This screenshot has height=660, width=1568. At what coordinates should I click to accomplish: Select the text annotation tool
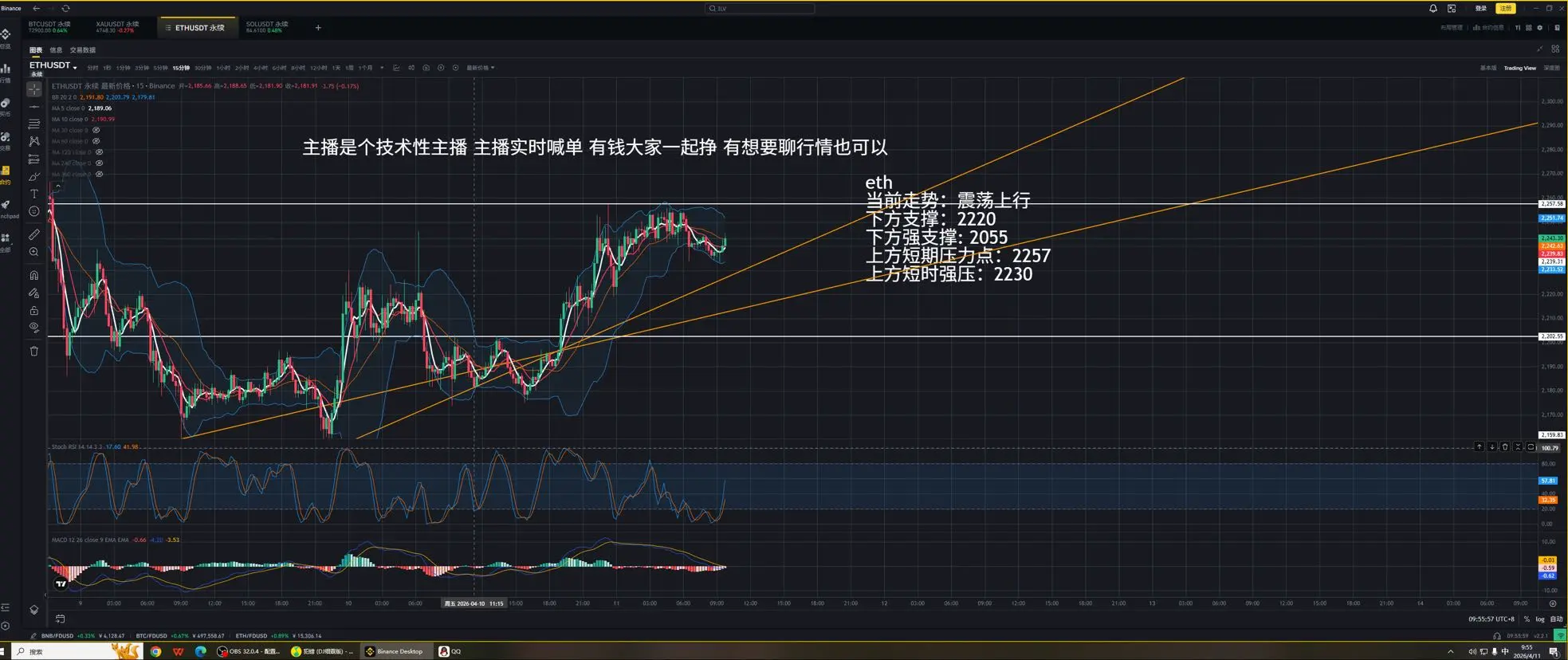pos(34,194)
